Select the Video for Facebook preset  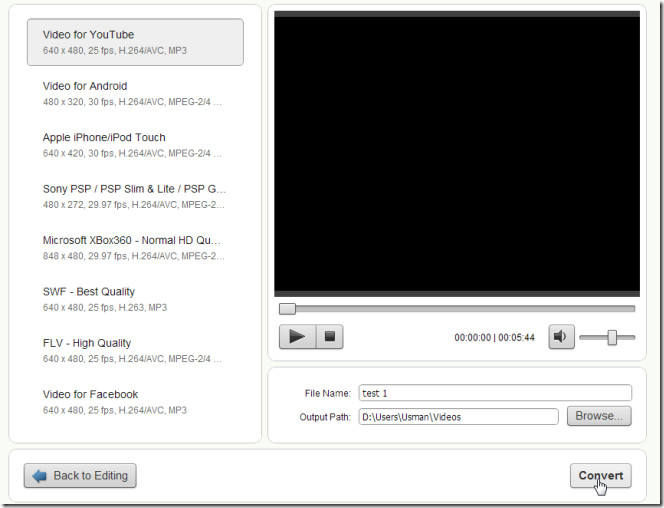pos(135,402)
